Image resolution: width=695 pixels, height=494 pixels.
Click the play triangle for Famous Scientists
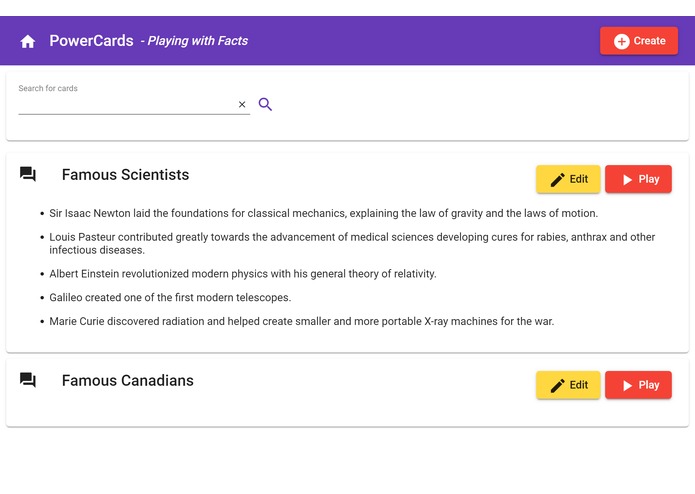coord(627,179)
